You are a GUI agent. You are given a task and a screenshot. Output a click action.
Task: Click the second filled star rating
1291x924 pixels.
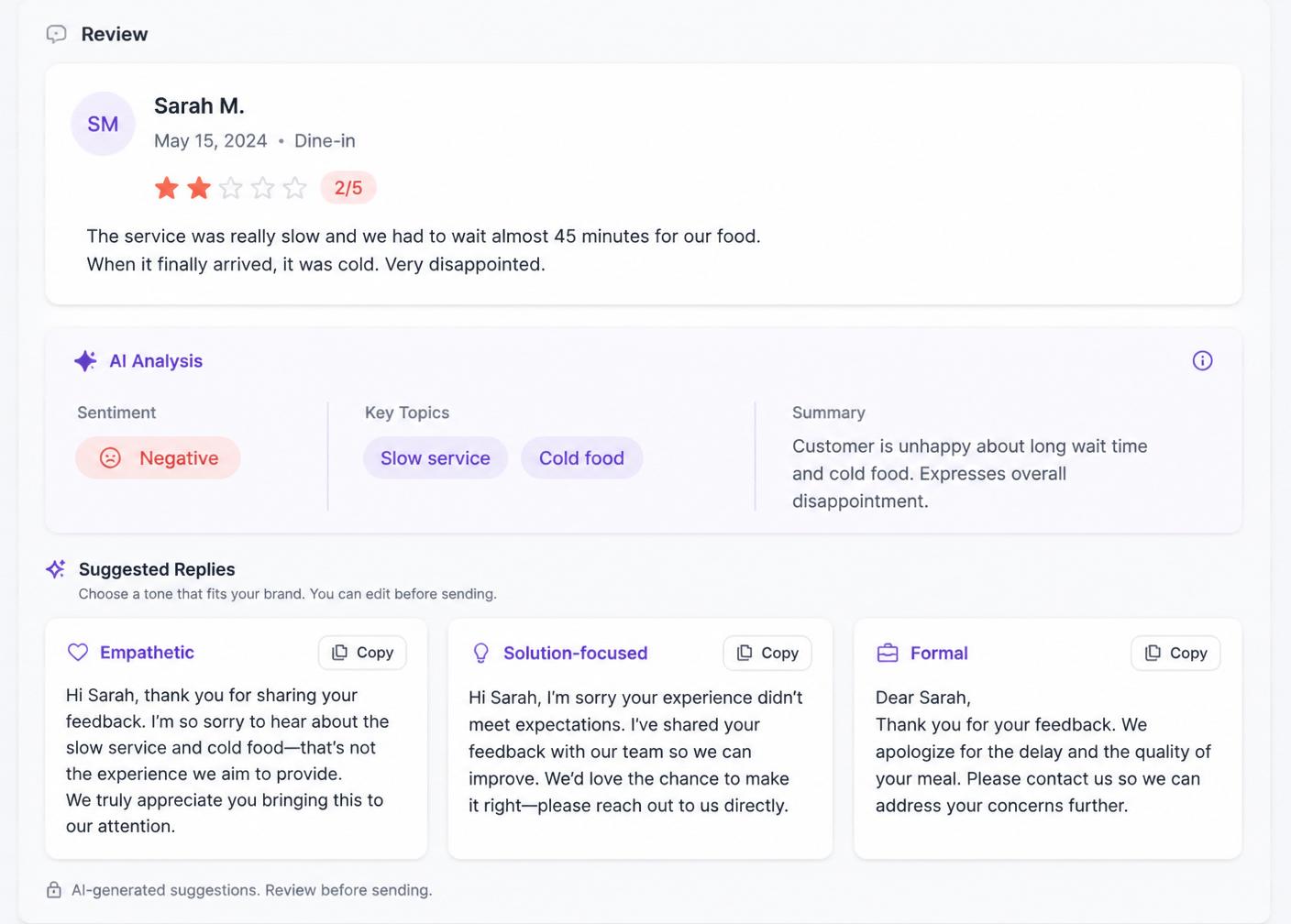point(199,188)
